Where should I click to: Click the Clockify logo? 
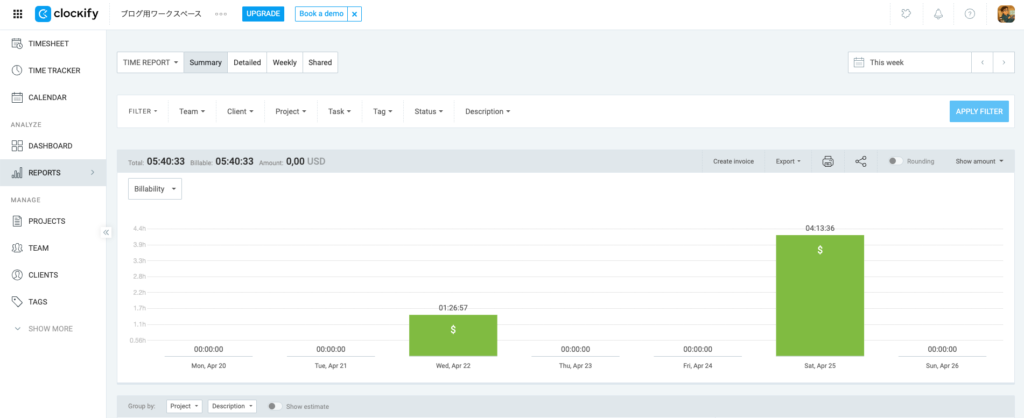[x=72, y=14]
